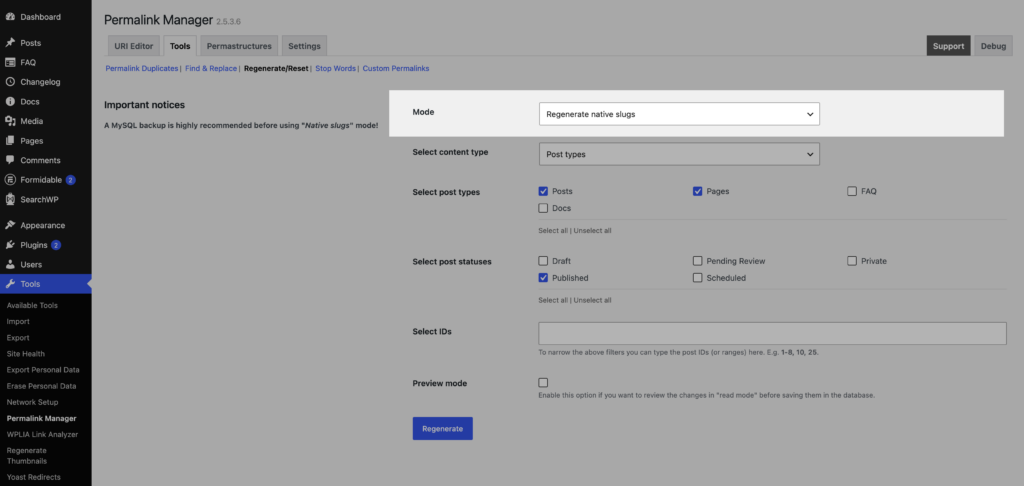
Task: Open the Regenerate/Reset section
Action: [x=276, y=68]
